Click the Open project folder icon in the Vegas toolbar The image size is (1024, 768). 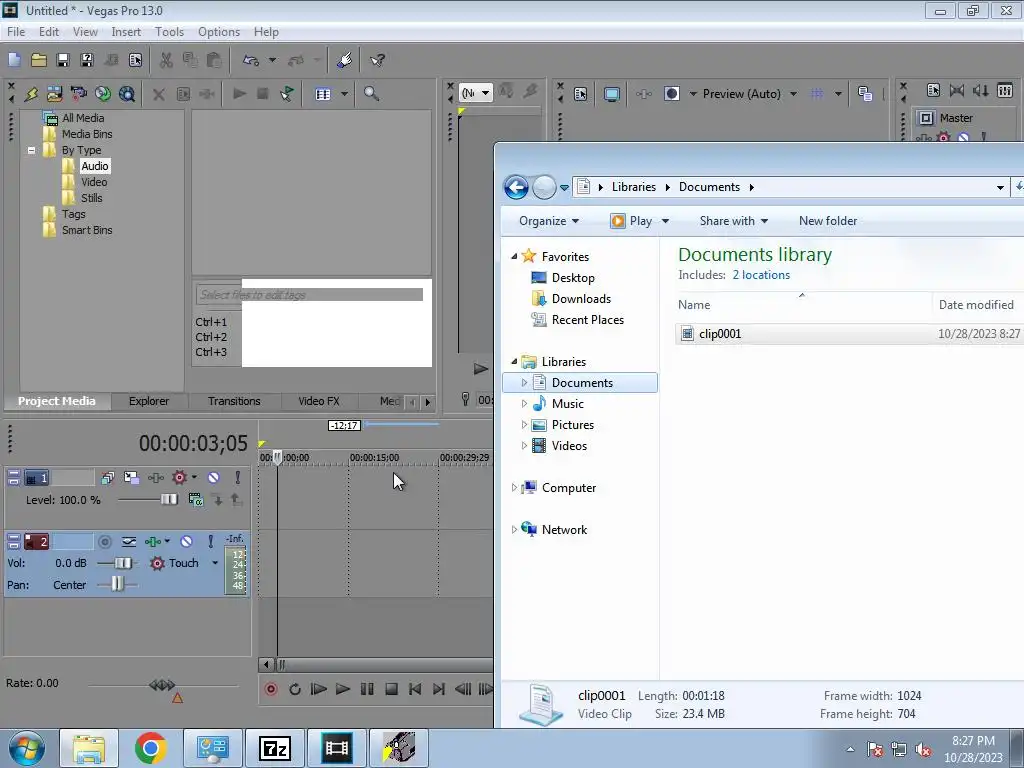tap(39, 60)
